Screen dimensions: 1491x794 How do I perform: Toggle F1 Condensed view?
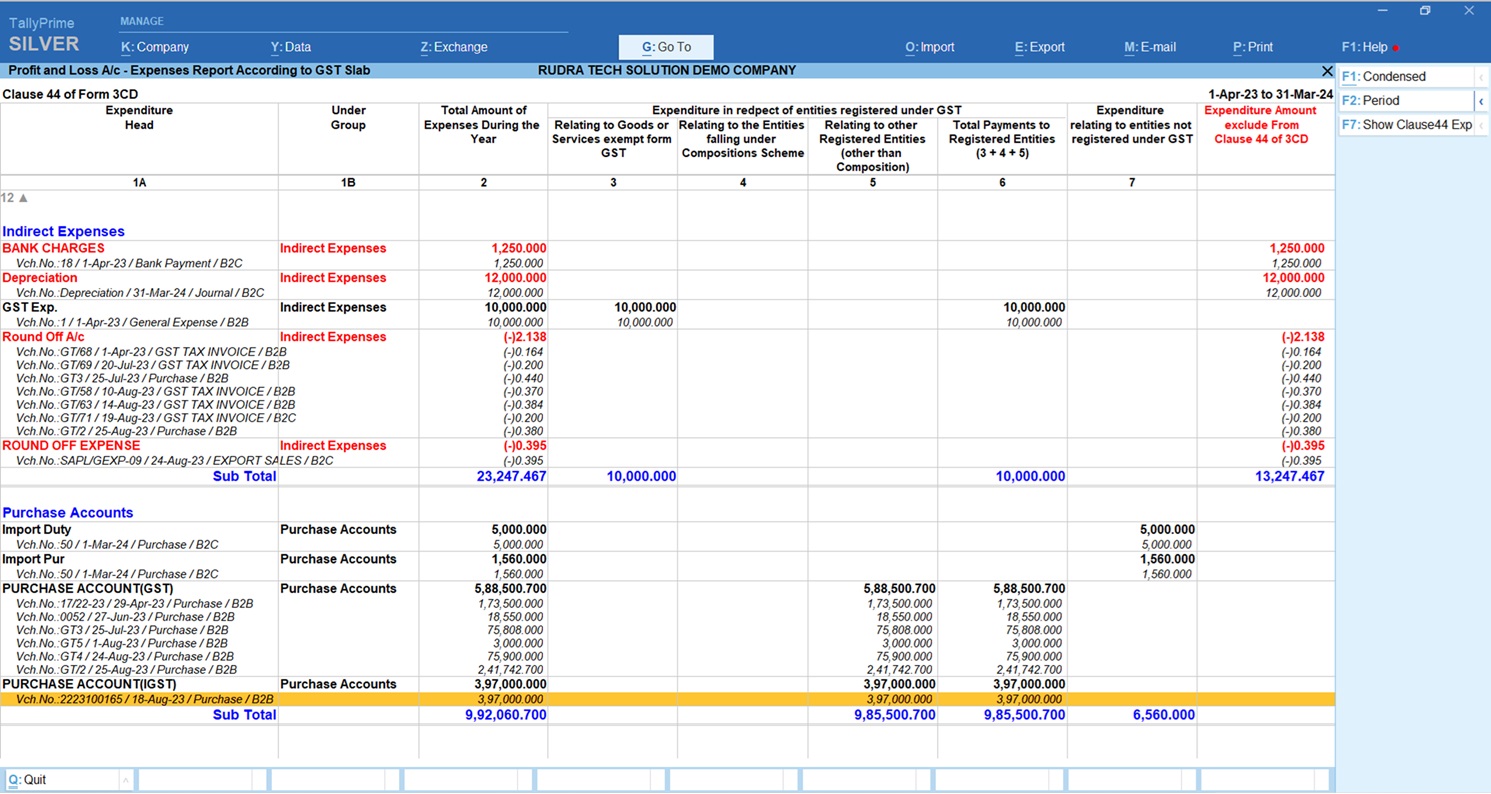1400,77
